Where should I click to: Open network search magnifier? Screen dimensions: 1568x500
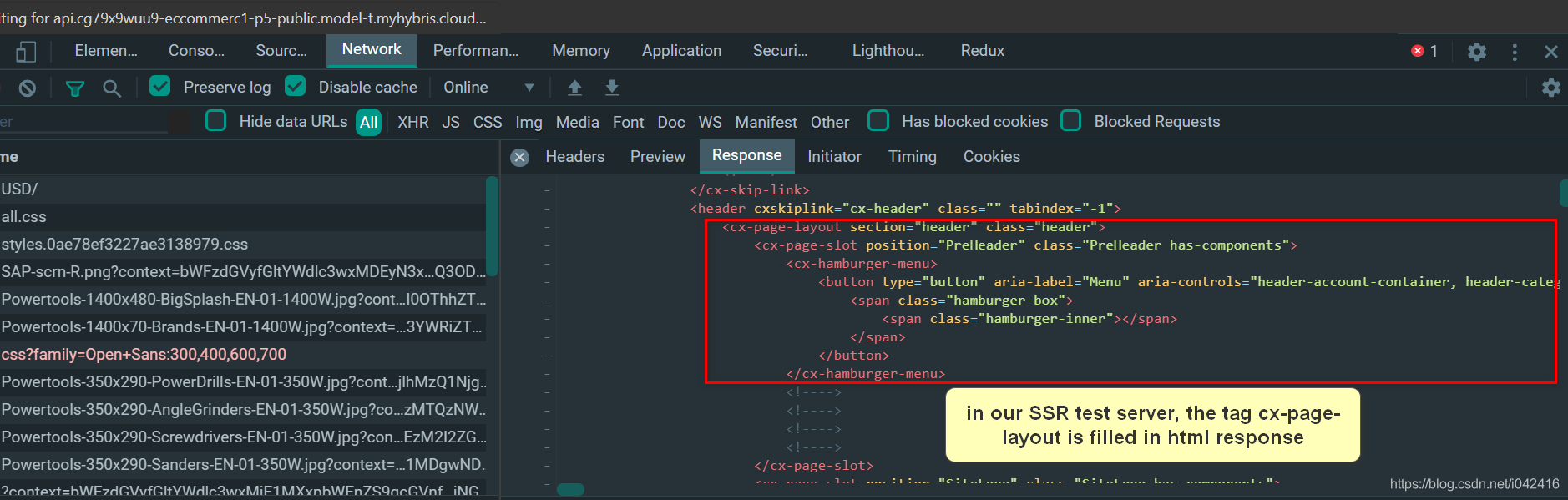tap(111, 88)
